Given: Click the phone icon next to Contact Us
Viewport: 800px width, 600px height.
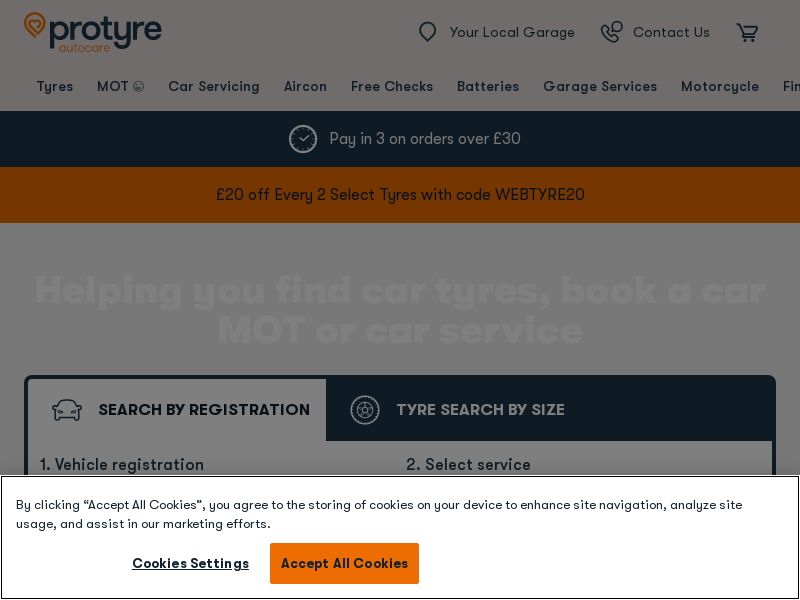Looking at the screenshot, I should (611, 32).
